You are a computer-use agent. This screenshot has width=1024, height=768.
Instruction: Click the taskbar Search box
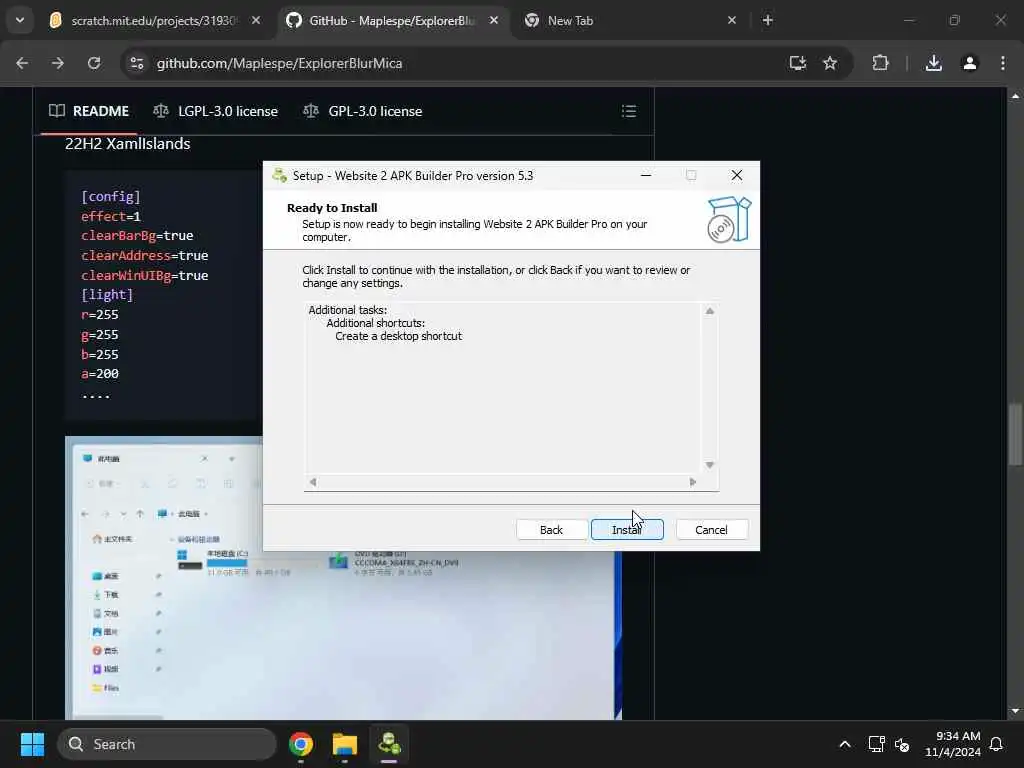[167, 744]
